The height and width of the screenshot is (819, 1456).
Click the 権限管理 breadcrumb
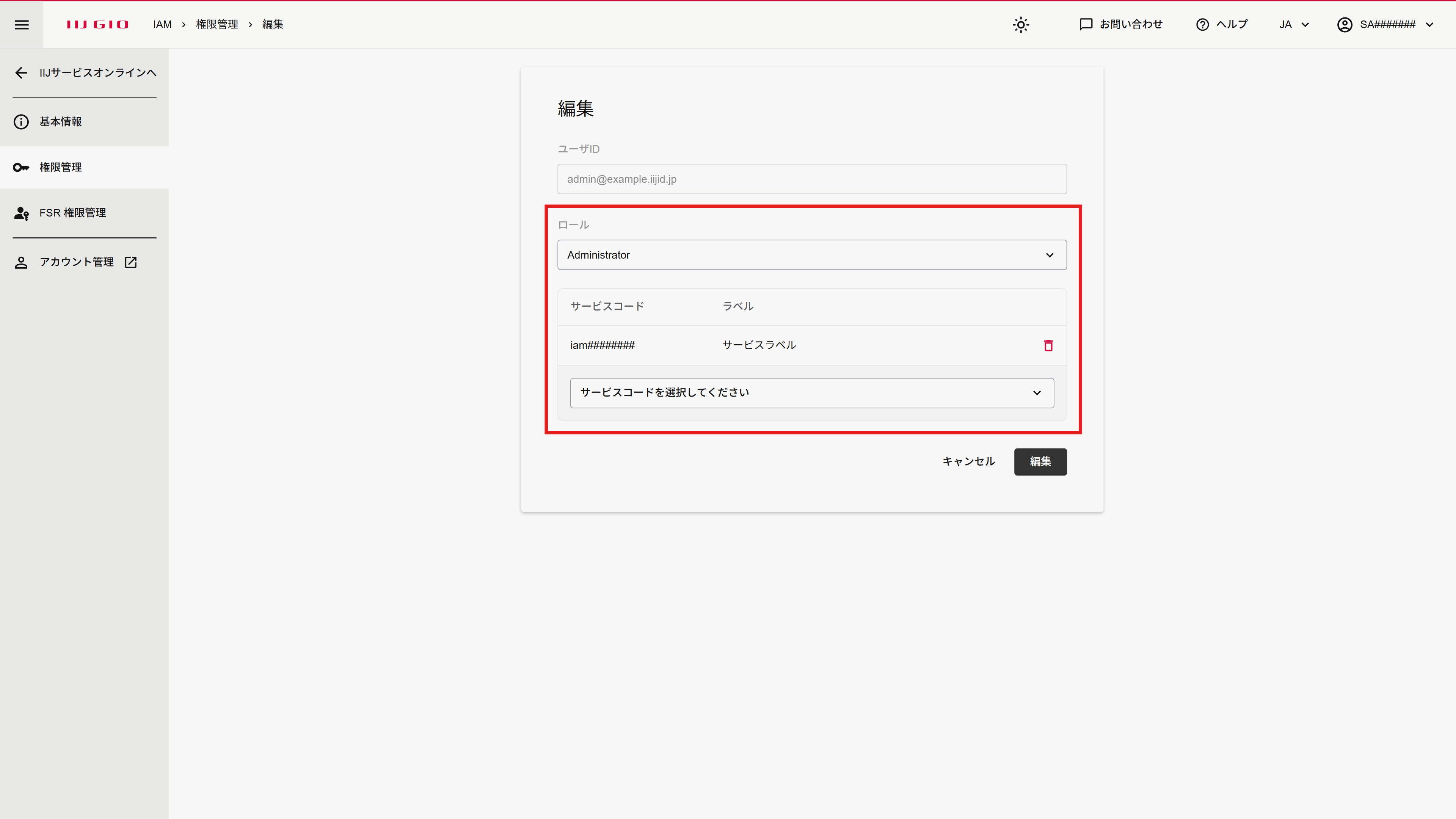(x=217, y=24)
